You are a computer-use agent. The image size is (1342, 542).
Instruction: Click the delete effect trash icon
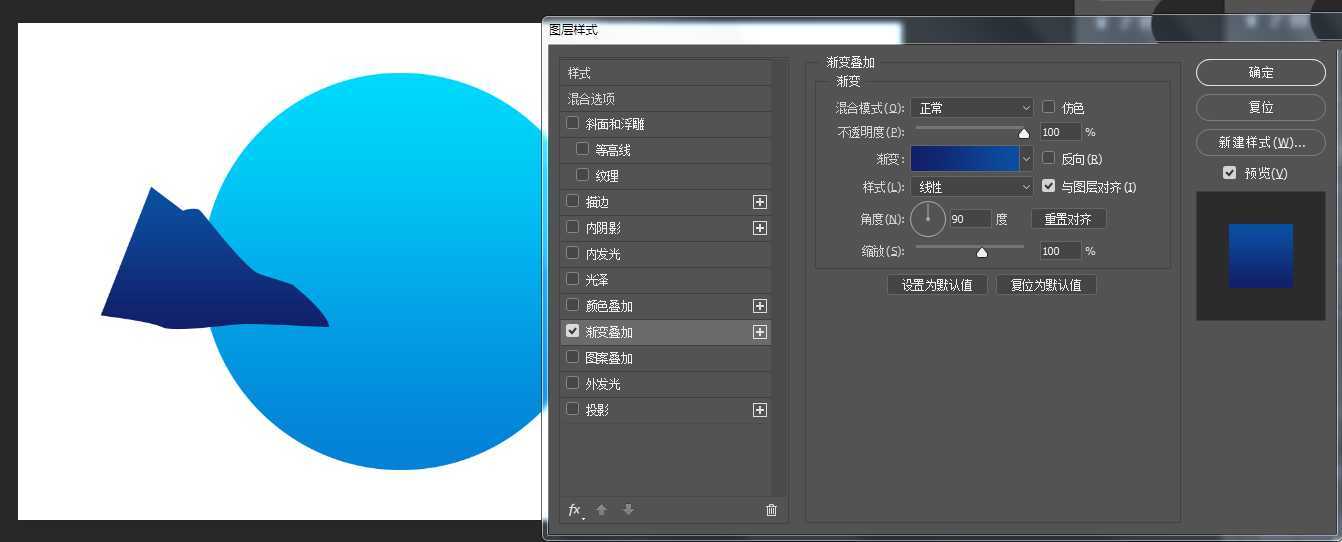(x=771, y=510)
